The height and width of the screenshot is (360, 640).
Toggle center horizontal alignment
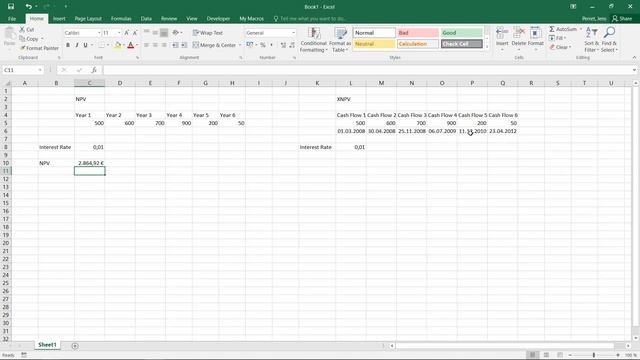tap(155, 45)
